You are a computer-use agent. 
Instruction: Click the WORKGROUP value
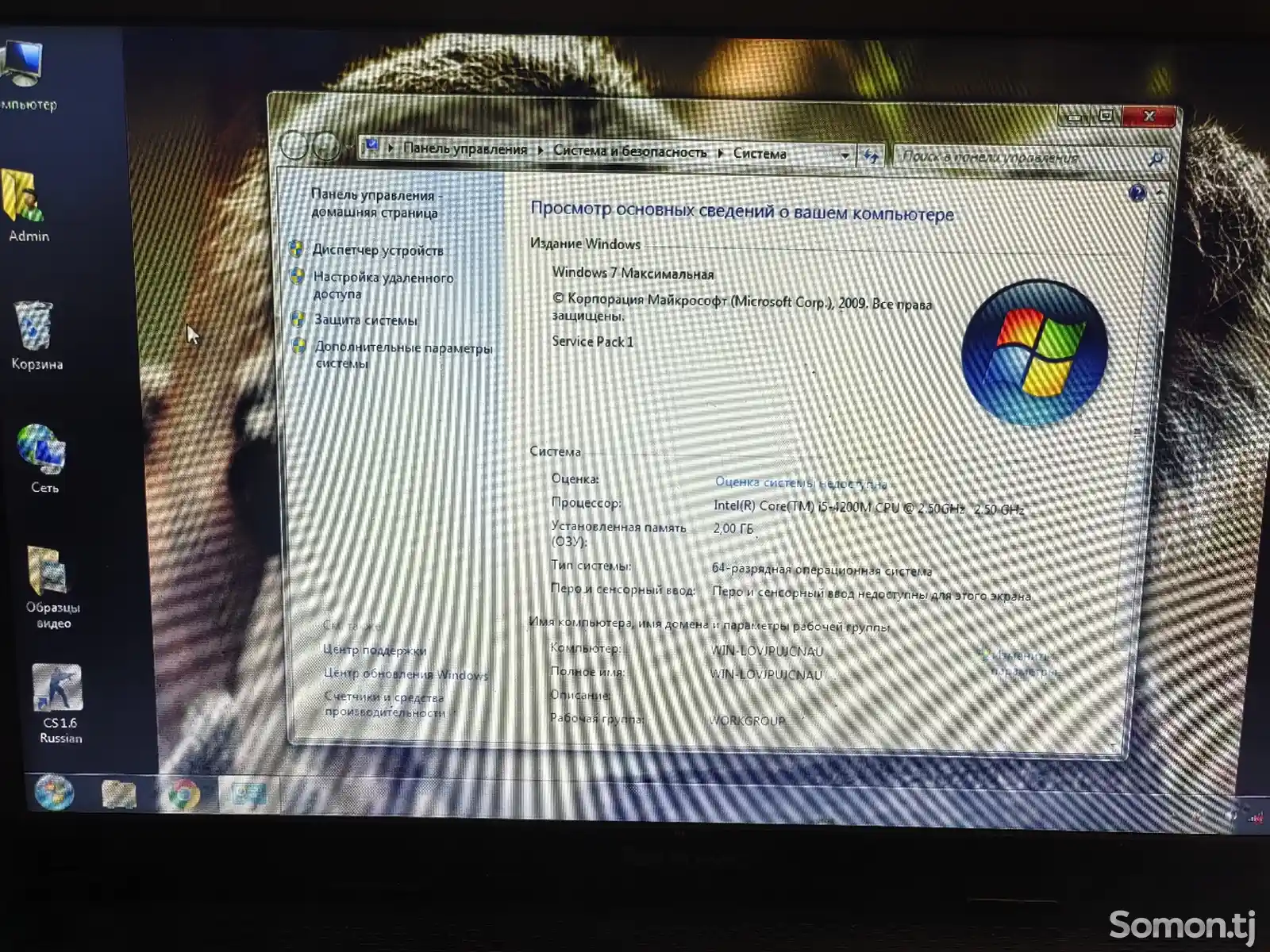pyautogui.click(x=747, y=720)
